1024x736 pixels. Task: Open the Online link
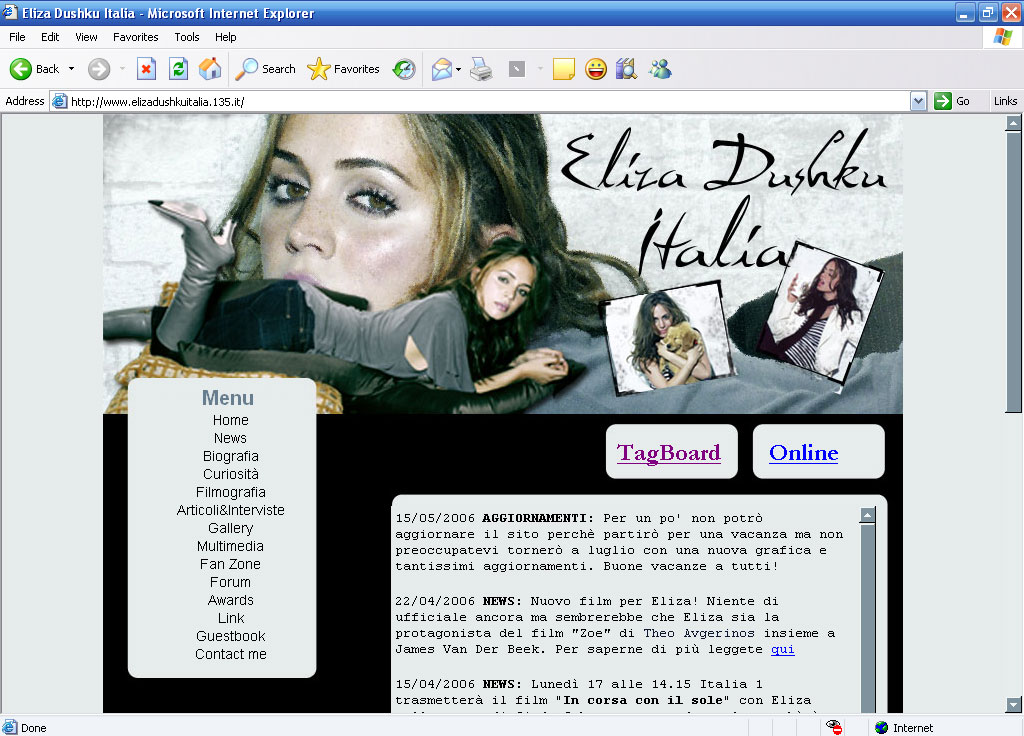tap(803, 453)
